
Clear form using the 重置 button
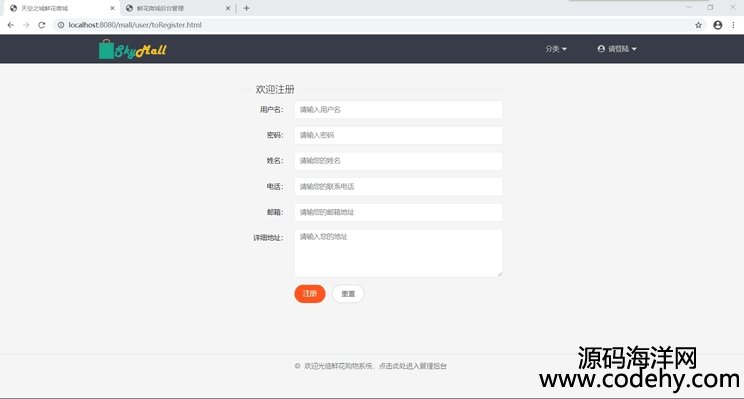(348, 294)
